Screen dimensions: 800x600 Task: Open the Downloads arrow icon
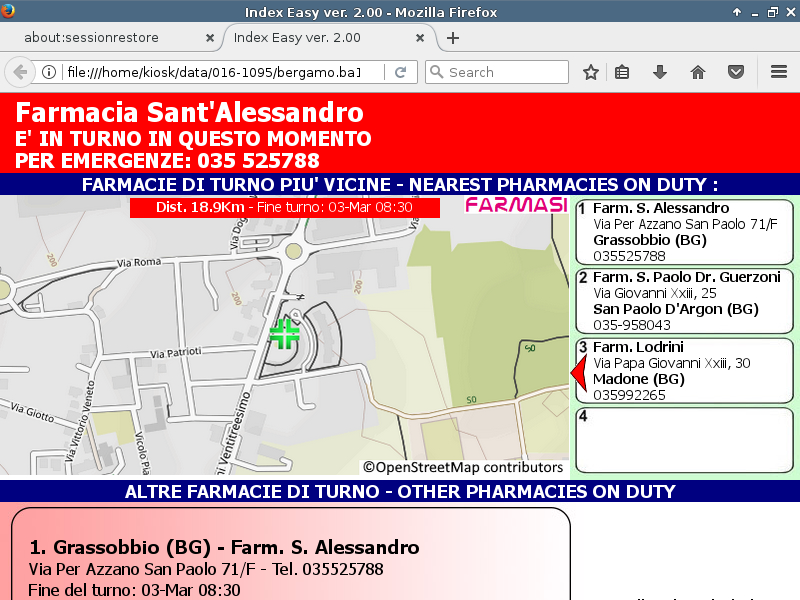(x=659, y=72)
